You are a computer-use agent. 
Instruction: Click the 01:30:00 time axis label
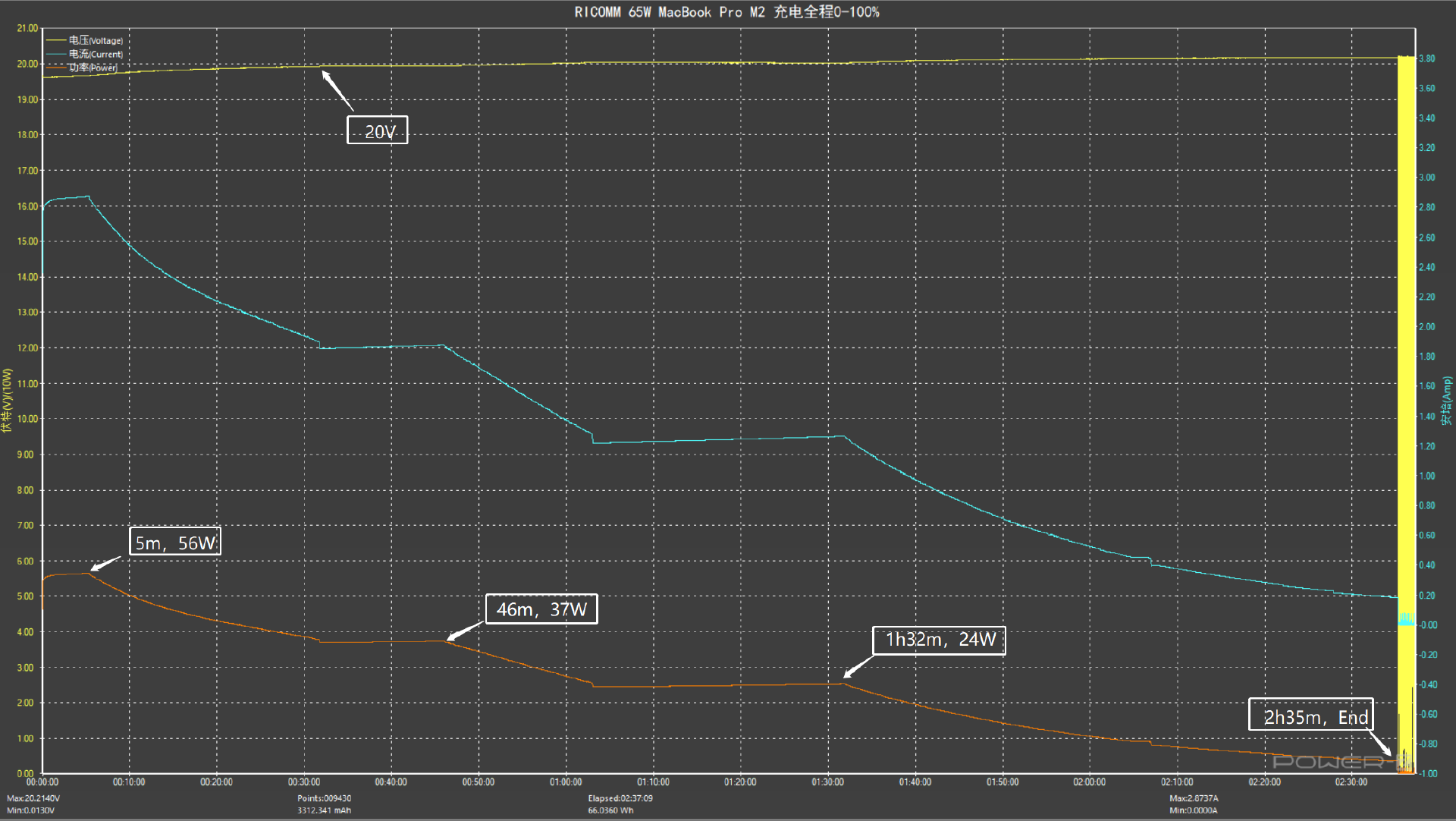click(827, 782)
